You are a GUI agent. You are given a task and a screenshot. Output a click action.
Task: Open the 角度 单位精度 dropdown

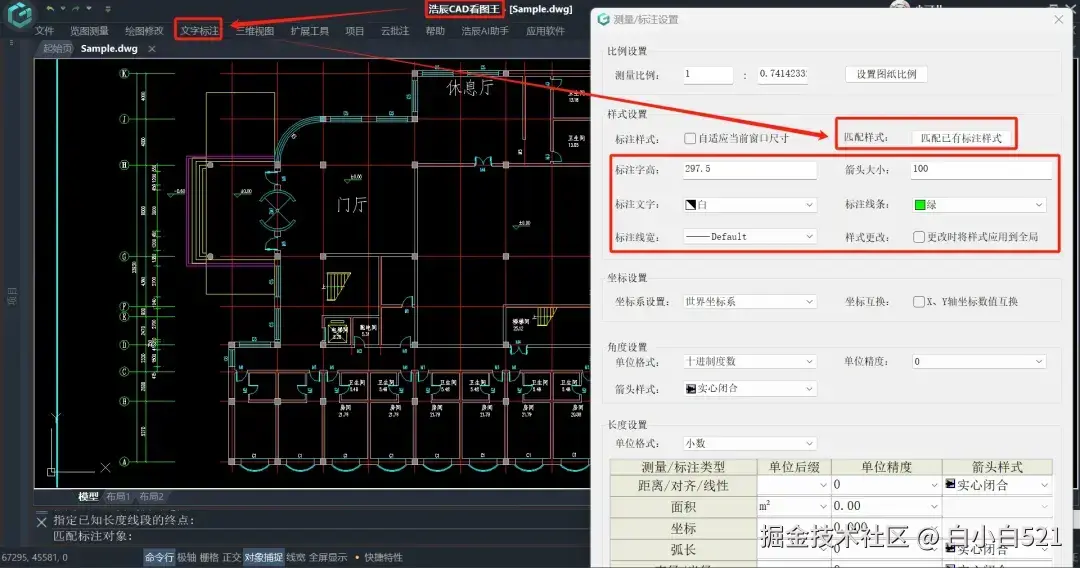(x=979, y=361)
